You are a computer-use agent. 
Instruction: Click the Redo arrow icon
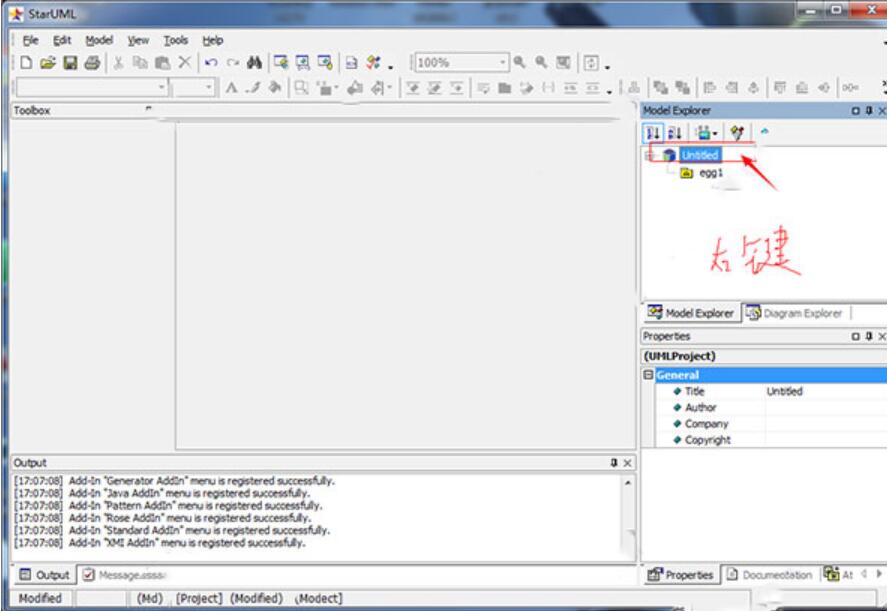[232, 62]
